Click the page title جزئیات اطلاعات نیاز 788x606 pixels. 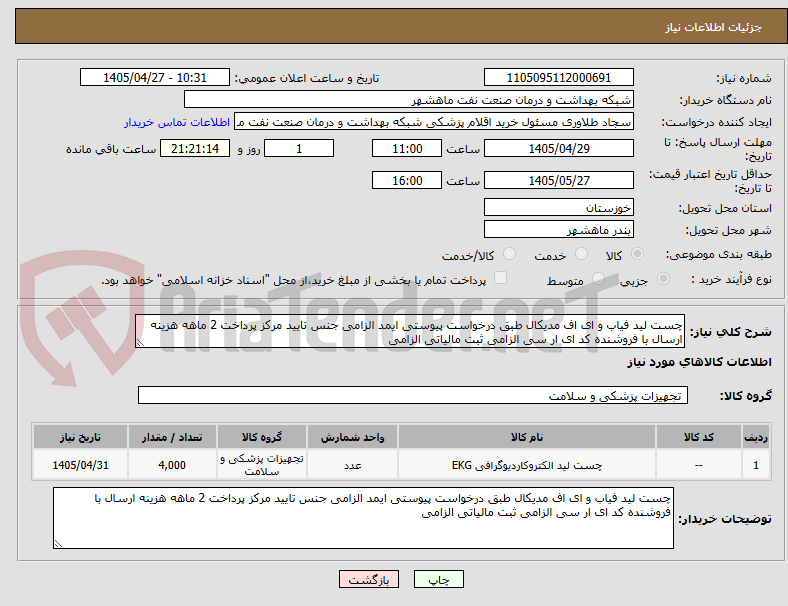click(x=714, y=27)
